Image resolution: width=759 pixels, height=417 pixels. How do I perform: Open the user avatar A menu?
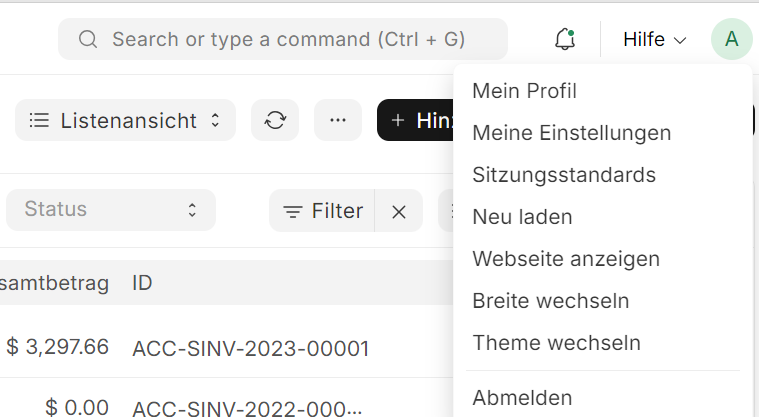[x=732, y=40]
